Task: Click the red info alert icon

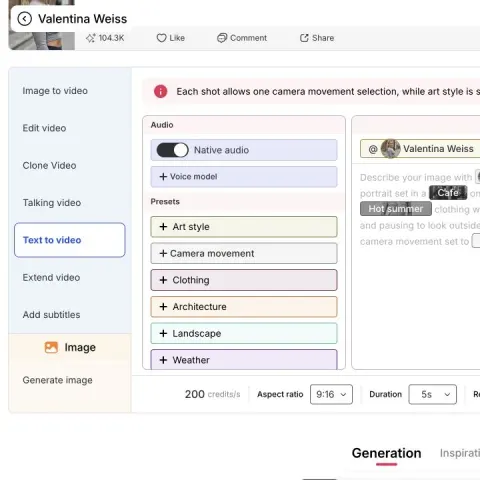Action: pyautogui.click(x=161, y=91)
